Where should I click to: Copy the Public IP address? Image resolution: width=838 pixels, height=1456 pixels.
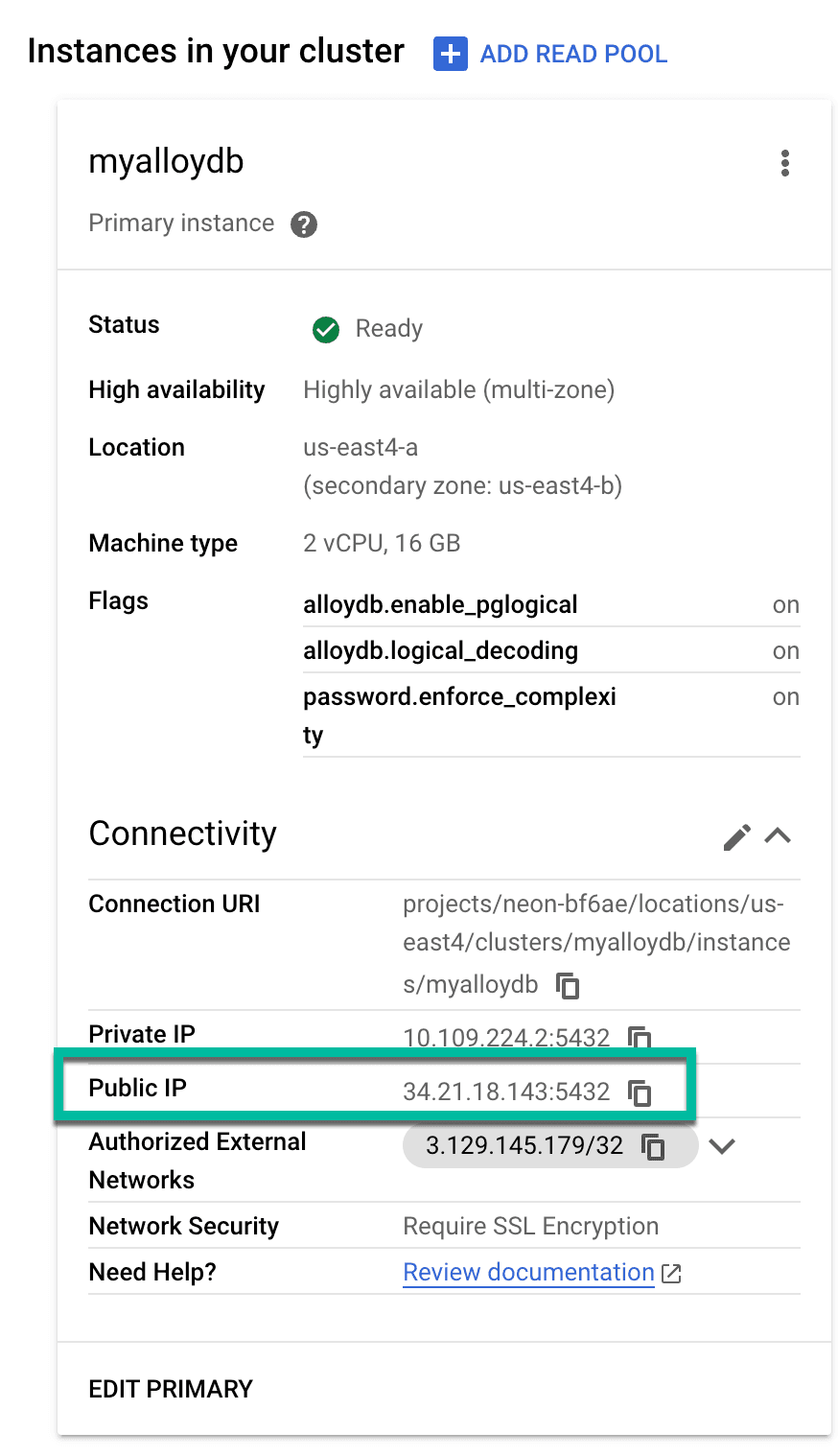pos(640,1092)
